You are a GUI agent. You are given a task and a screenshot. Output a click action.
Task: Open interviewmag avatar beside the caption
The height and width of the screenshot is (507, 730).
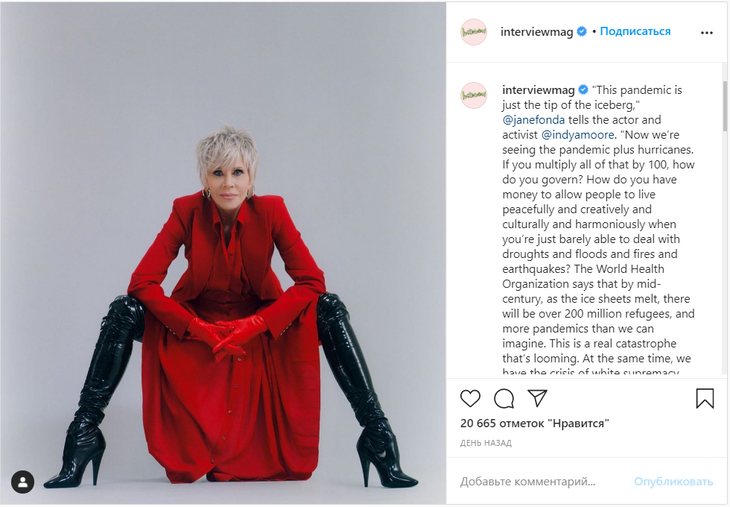click(473, 95)
